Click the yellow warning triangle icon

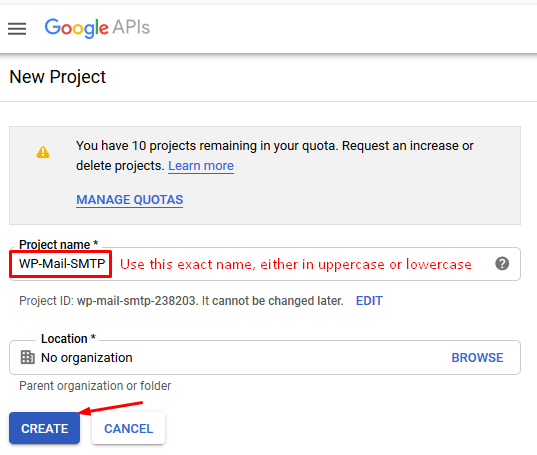tap(43, 152)
